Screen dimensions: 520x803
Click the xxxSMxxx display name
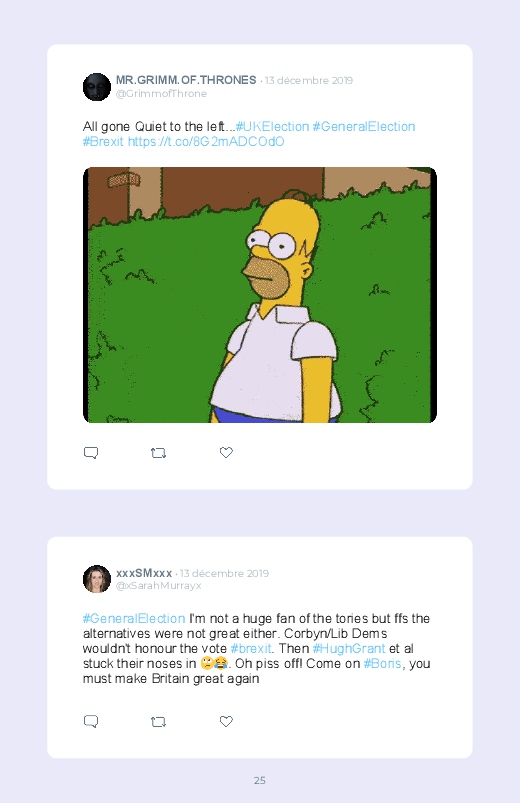click(144, 573)
